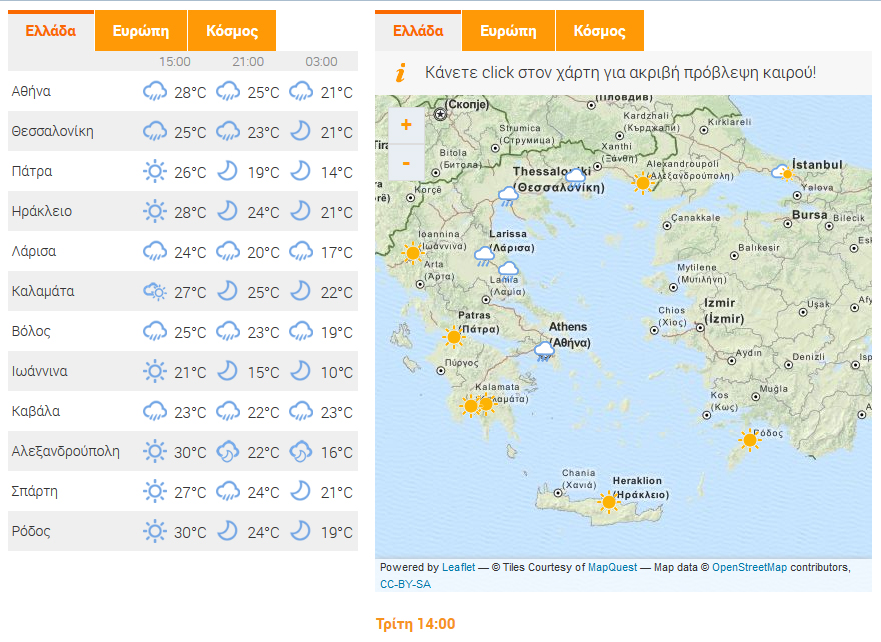
Task: Click the orange info icon above the map
Action: [x=401, y=73]
